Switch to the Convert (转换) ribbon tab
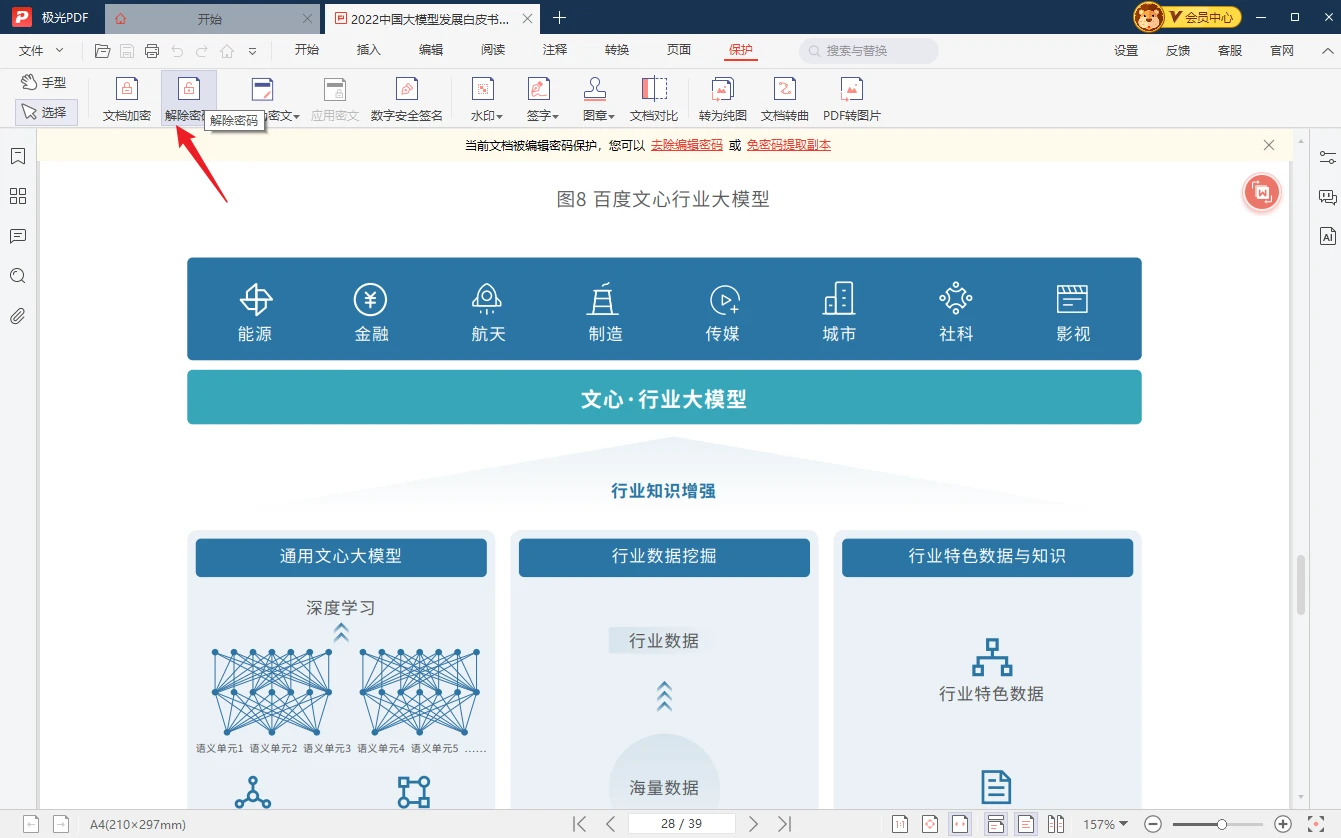Image resolution: width=1341 pixels, height=838 pixels. pos(617,50)
